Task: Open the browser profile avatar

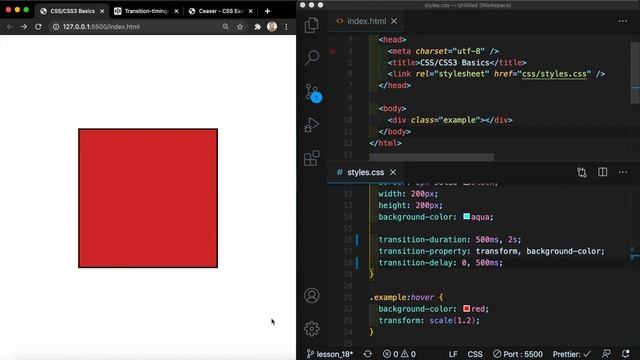Action: 272,27
